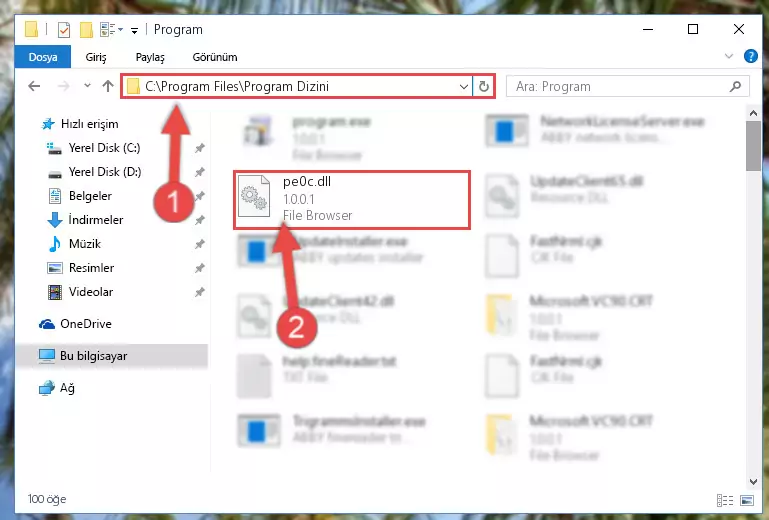Switch to details view icon in status bar
This screenshot has width=769, height=520.
[725, 500]
